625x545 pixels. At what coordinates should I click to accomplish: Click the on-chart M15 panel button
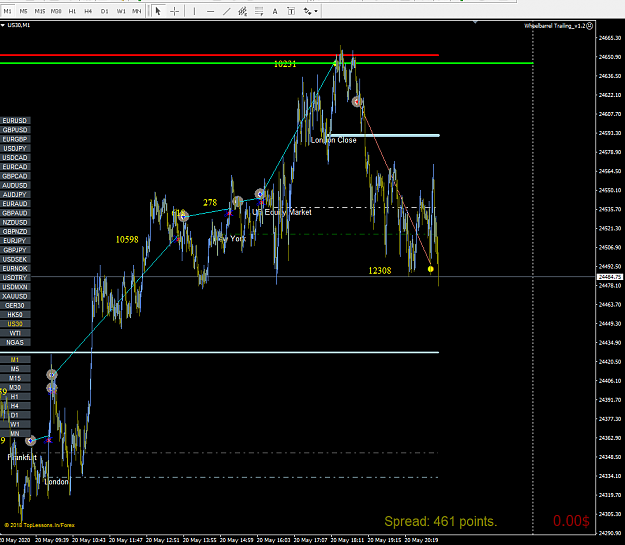(15, 378)
